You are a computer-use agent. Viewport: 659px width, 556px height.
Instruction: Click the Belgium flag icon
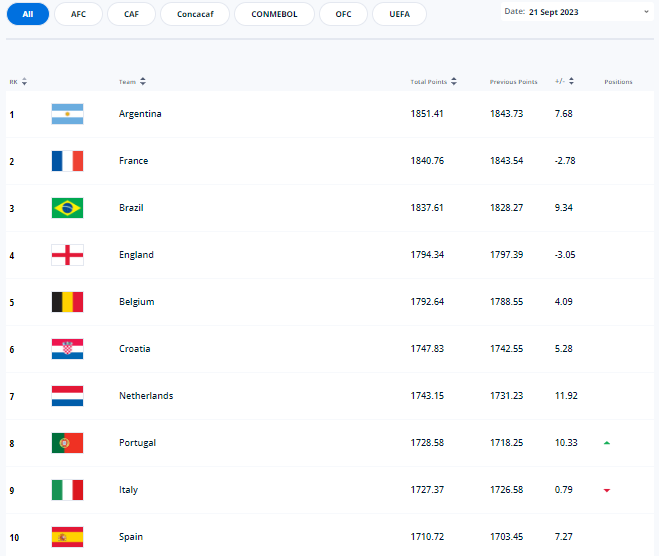[x=67, y=302]
